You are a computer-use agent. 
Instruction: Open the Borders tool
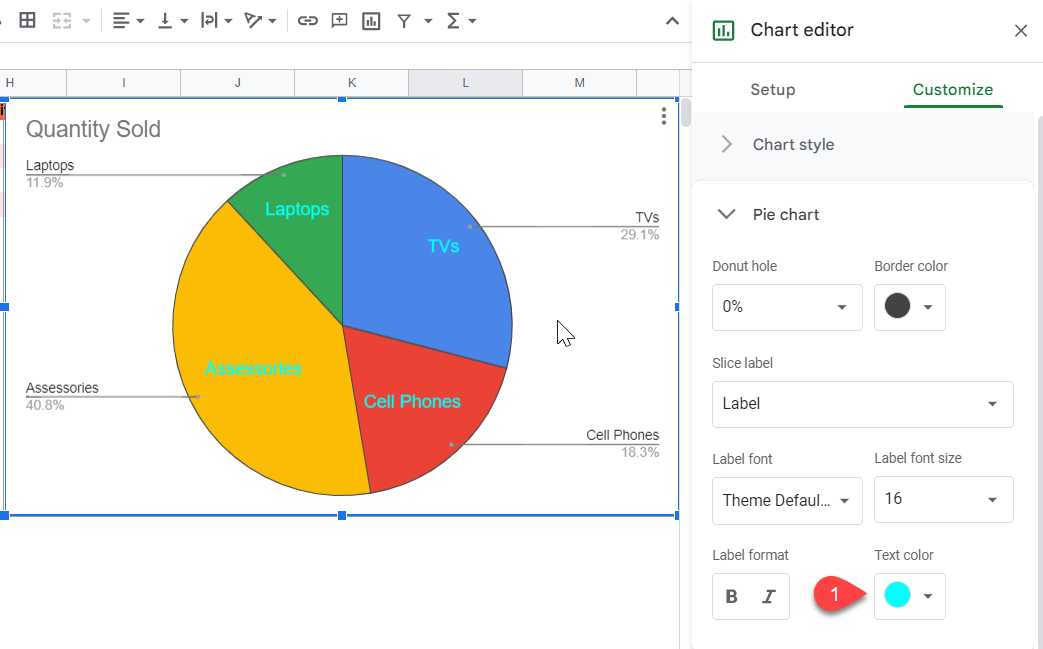point(27,20)
